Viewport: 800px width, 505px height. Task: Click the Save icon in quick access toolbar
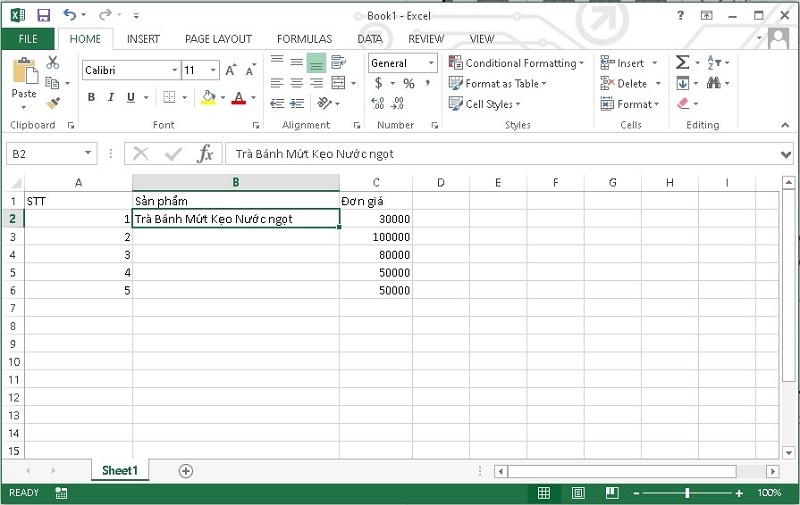pos(43,15)
